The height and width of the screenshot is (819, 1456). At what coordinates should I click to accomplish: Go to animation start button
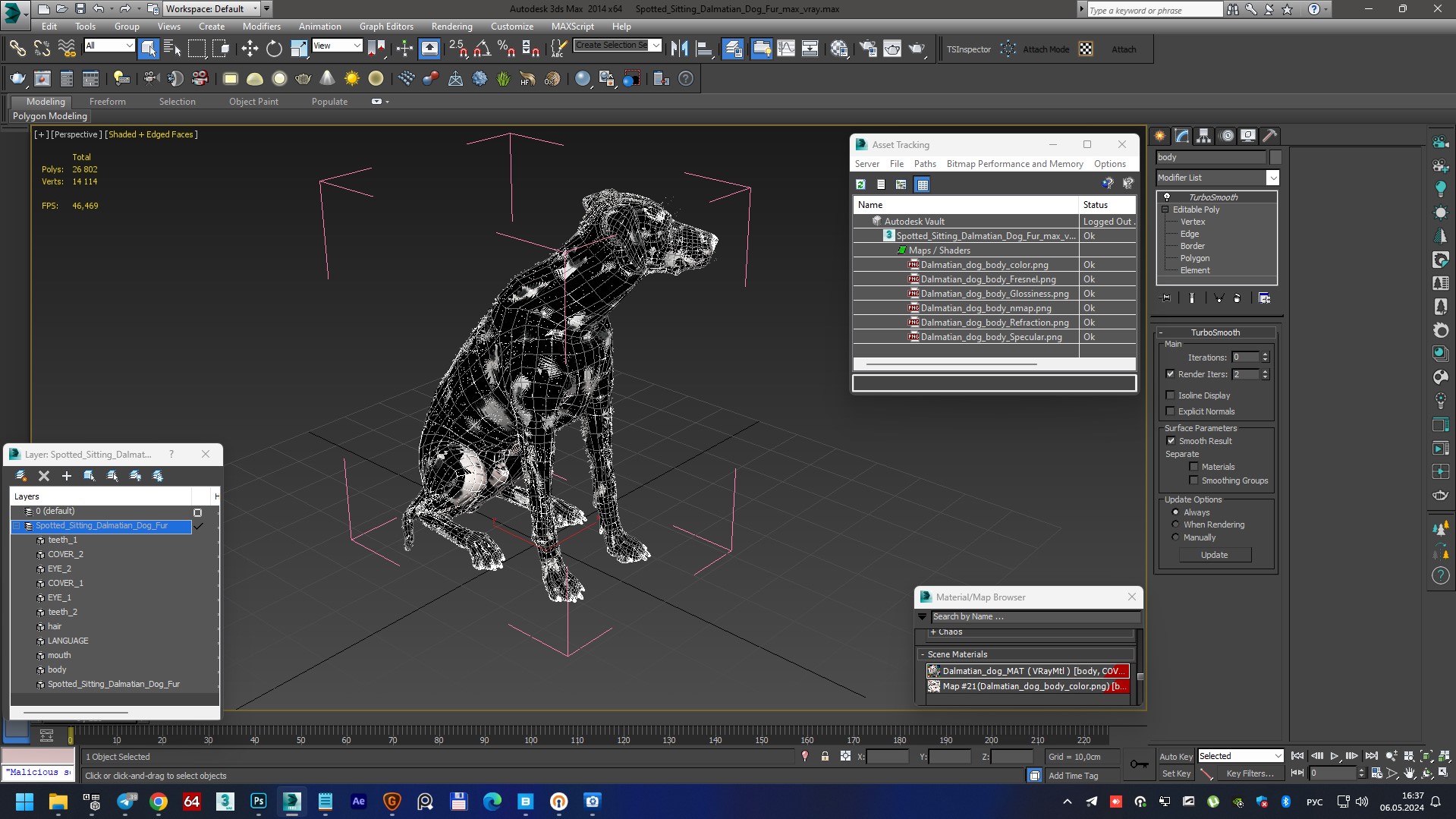(x=1297, y=756)
